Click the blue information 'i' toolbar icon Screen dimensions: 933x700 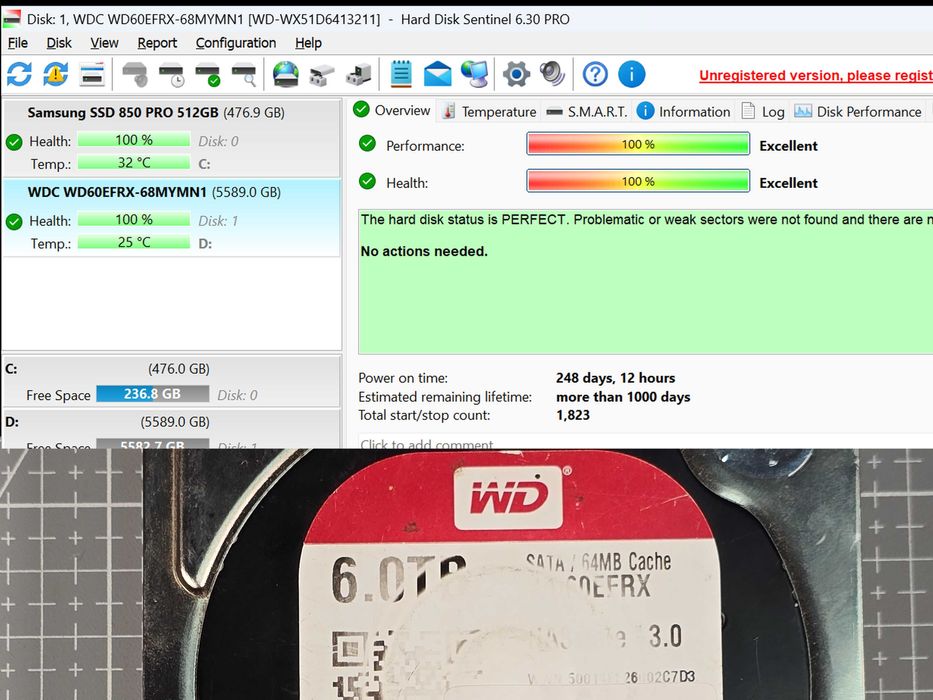pyautogui.click(x=631, y=74)
